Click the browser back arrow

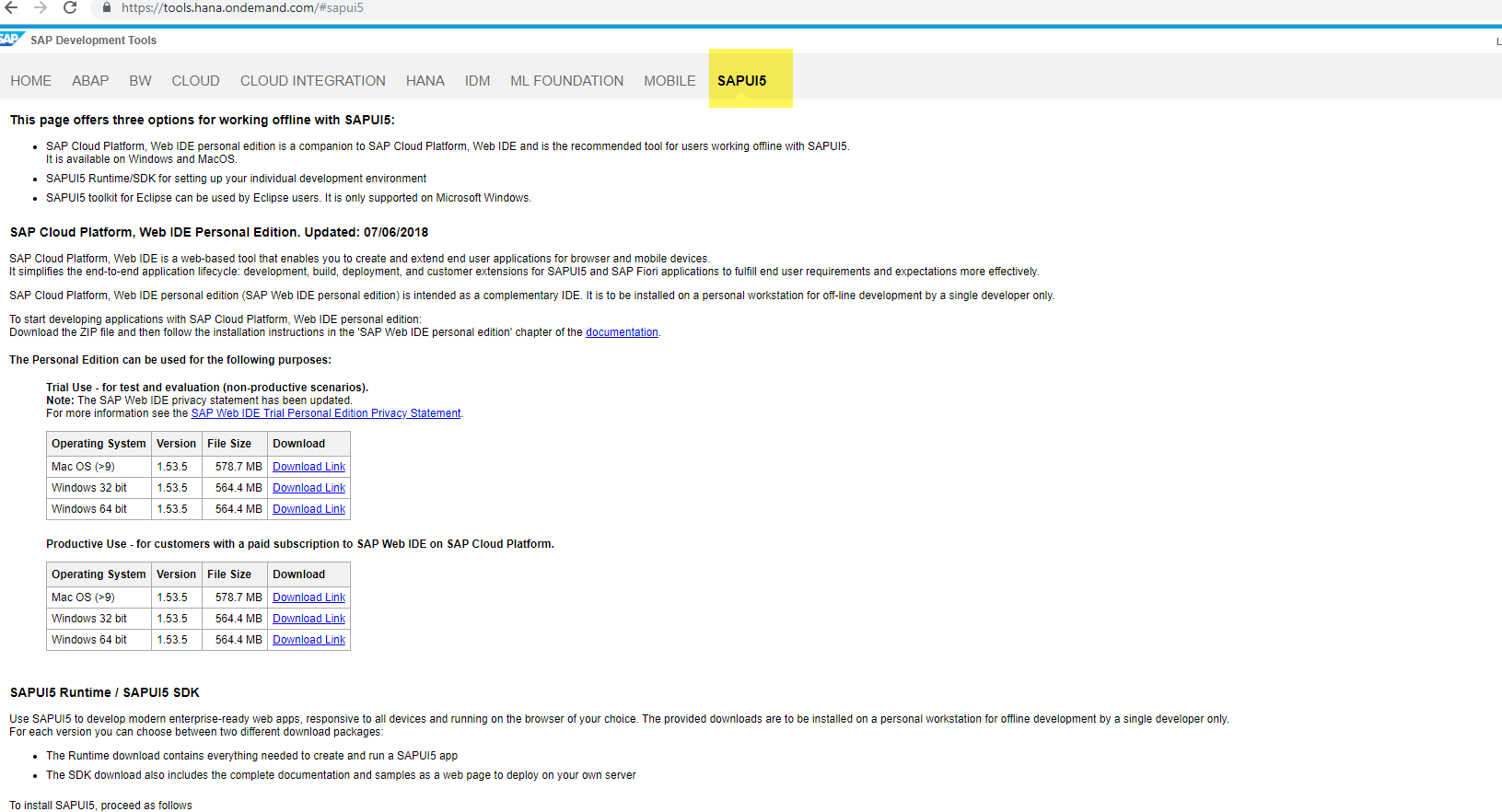click(11, 7)
